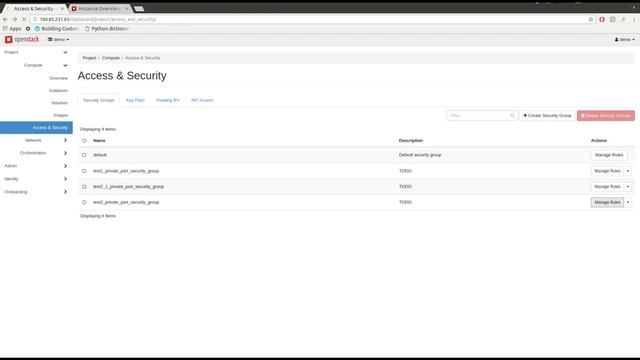
Task: Click the browser forward arrow
Action: coord(15,19)
